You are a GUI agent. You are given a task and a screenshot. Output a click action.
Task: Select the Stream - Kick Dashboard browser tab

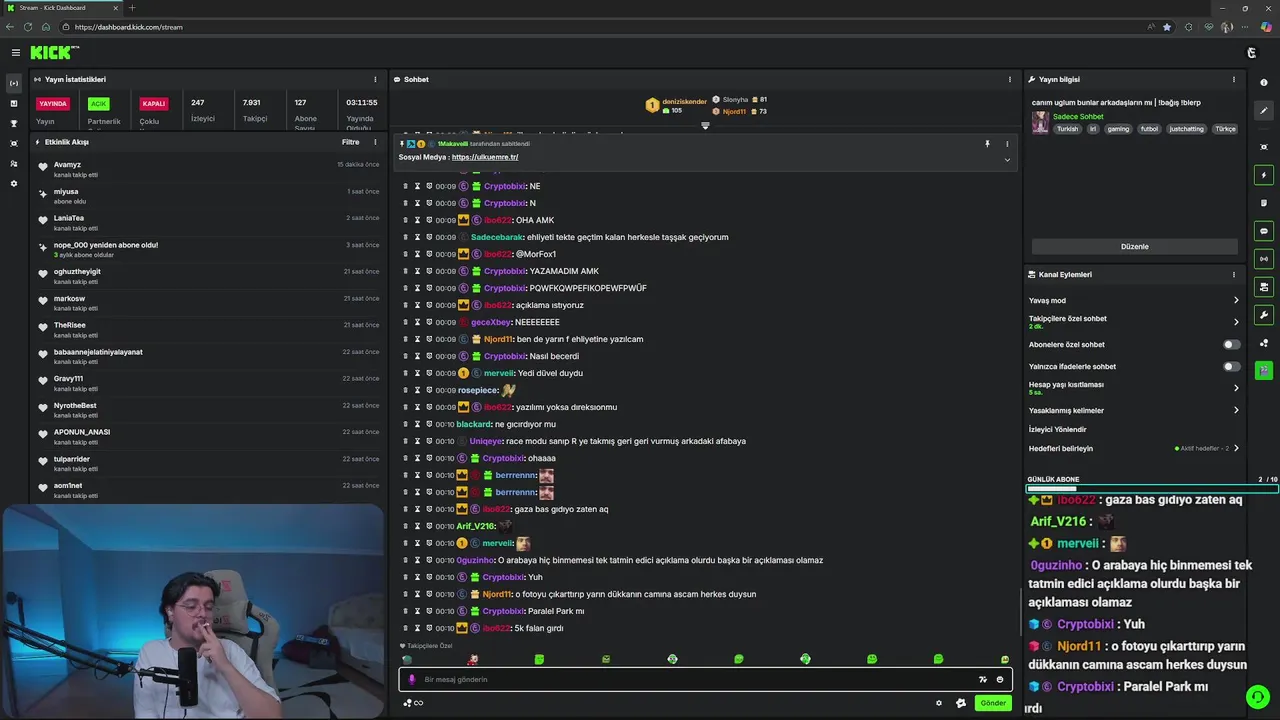(62, 8)
